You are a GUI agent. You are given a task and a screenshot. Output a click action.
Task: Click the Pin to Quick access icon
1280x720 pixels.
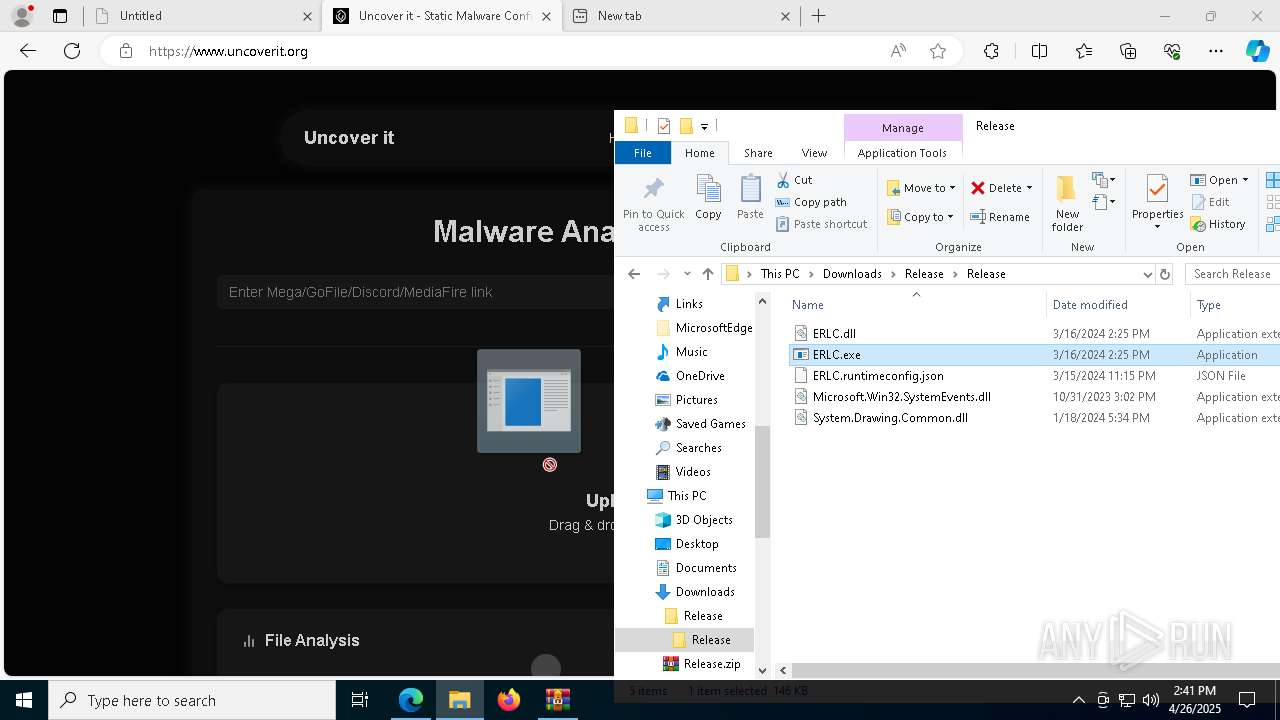click(x=653, y=189)
